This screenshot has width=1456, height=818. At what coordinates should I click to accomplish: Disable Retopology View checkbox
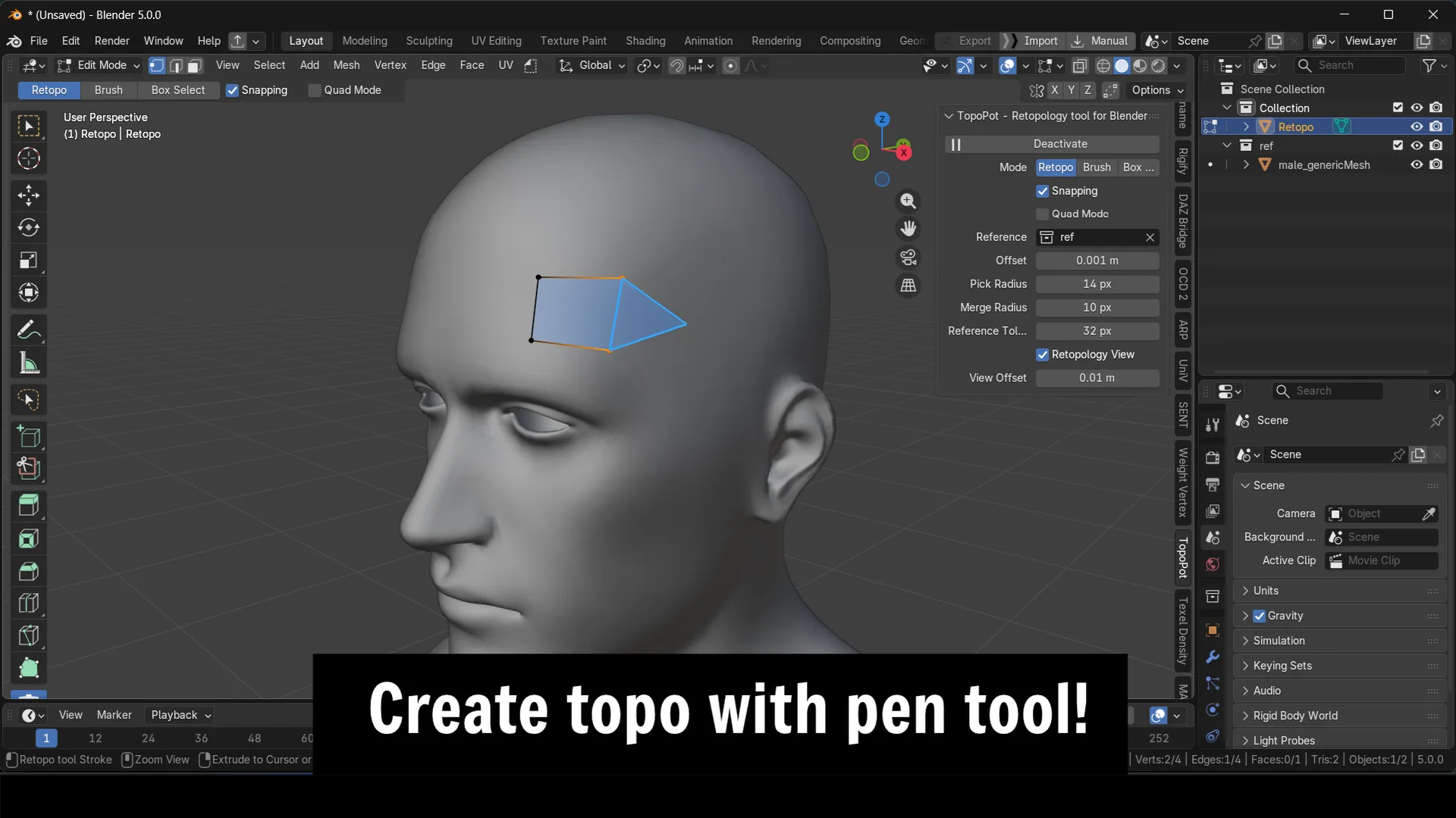pos(1043,355)
